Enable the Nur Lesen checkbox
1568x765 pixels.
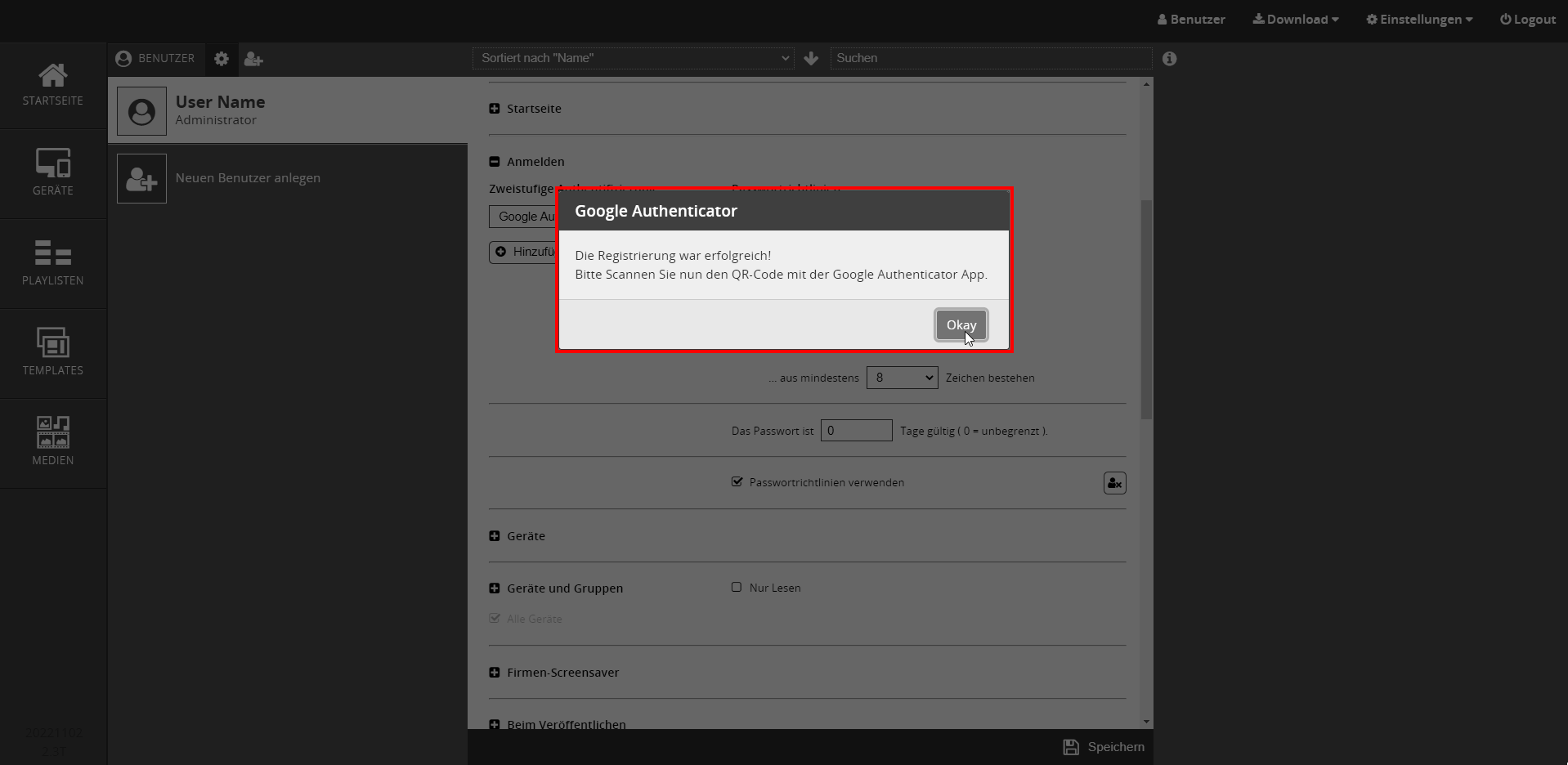[x=737, y=587]
